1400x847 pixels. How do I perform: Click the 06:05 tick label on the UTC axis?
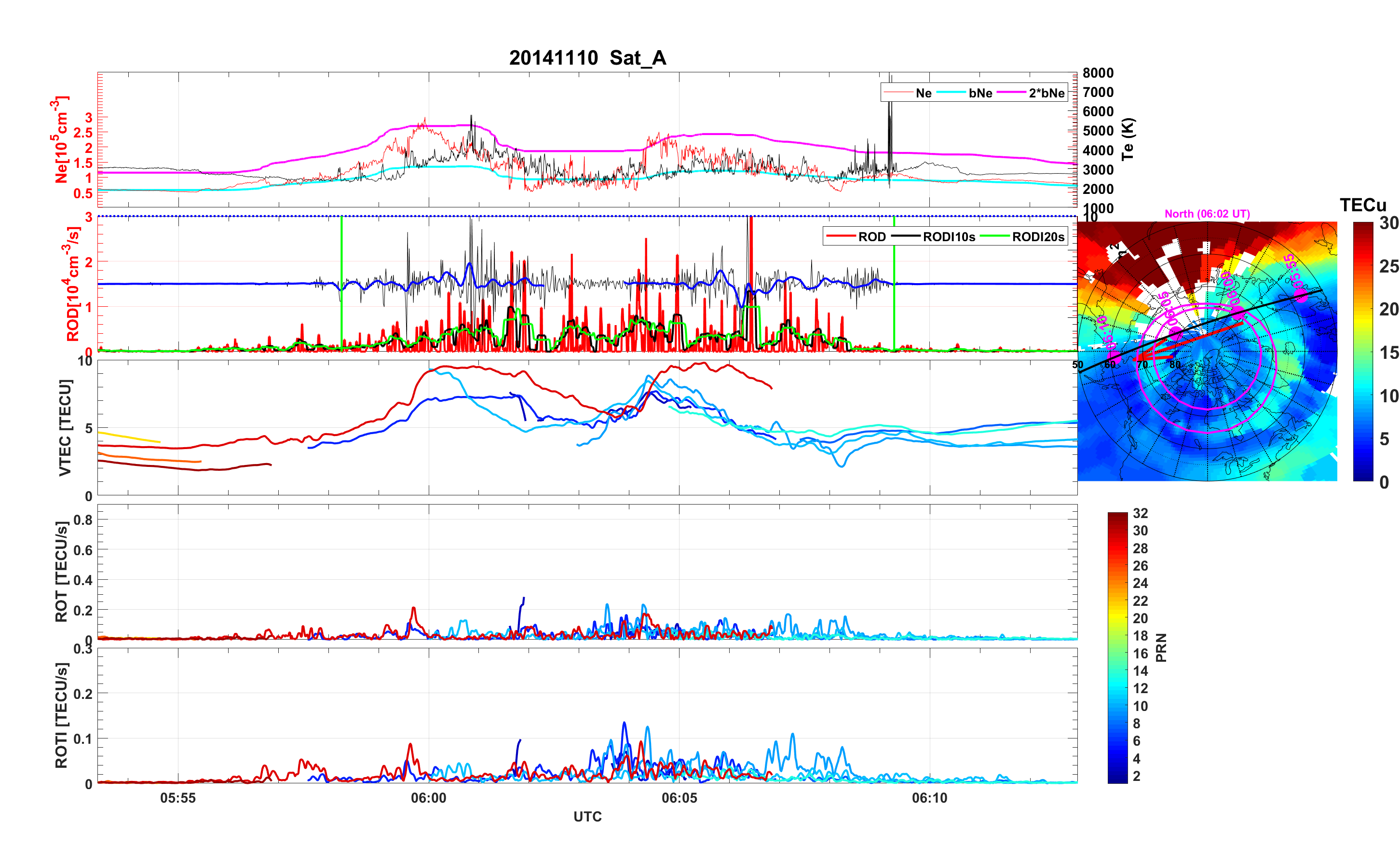point(679,798)
